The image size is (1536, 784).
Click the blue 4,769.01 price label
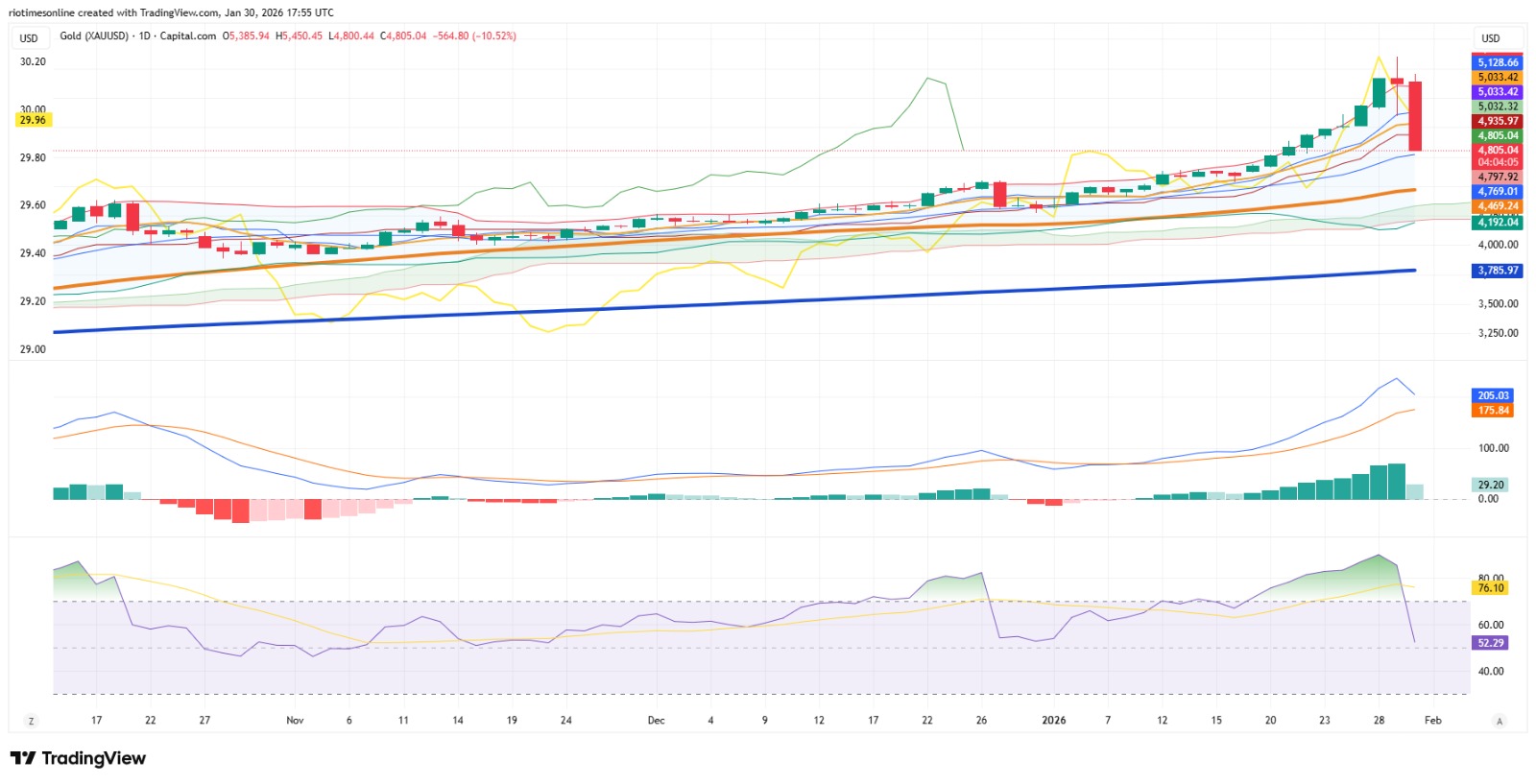pyautogui.click(x=1498, y=191)
